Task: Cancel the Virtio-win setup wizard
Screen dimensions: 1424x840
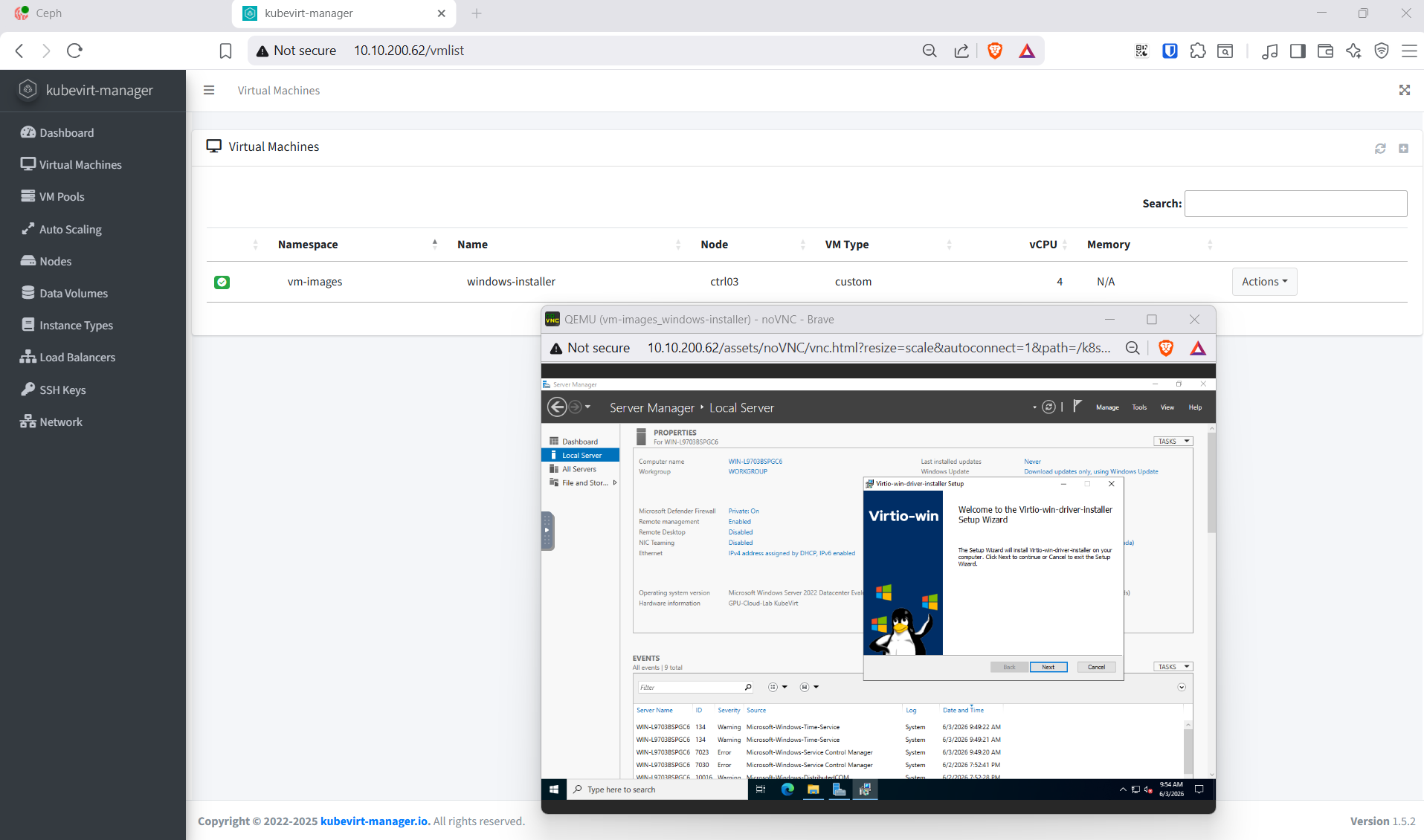Action: (1096, 667)
